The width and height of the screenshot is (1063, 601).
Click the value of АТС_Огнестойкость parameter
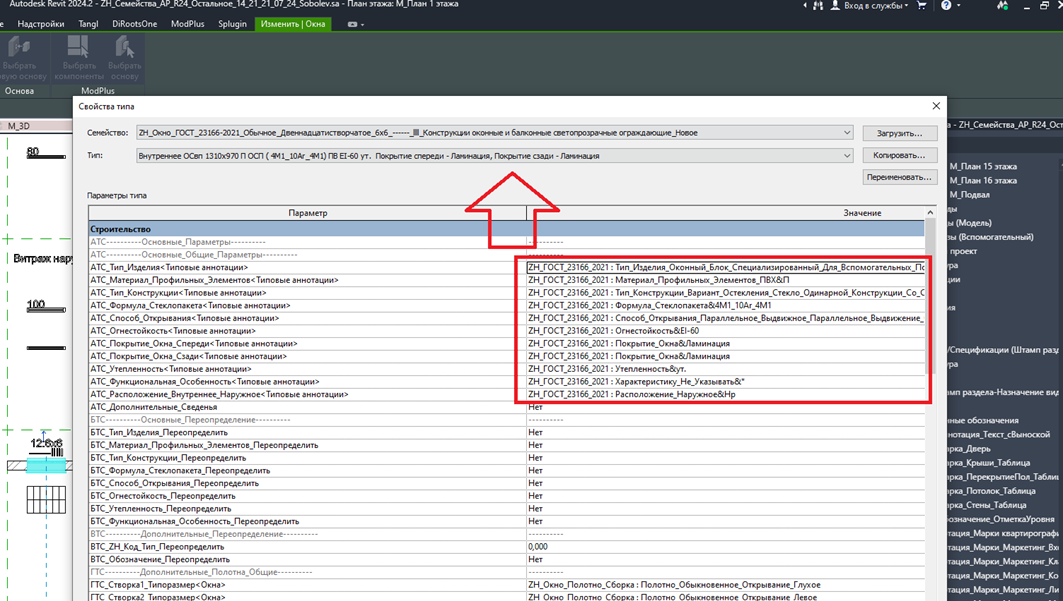[725, 331]
